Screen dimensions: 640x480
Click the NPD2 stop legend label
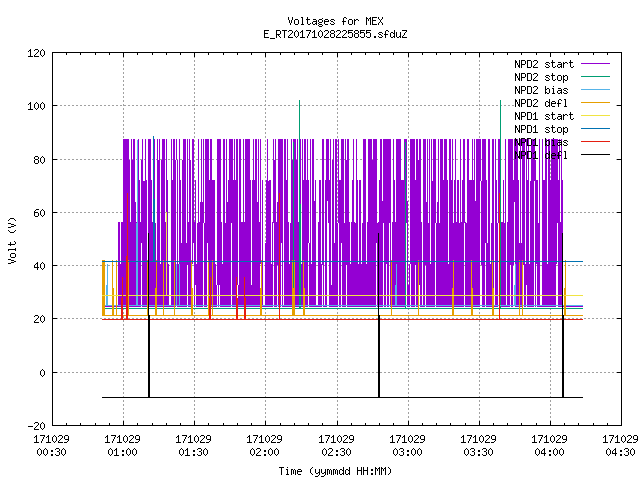(x=541, y=77)
